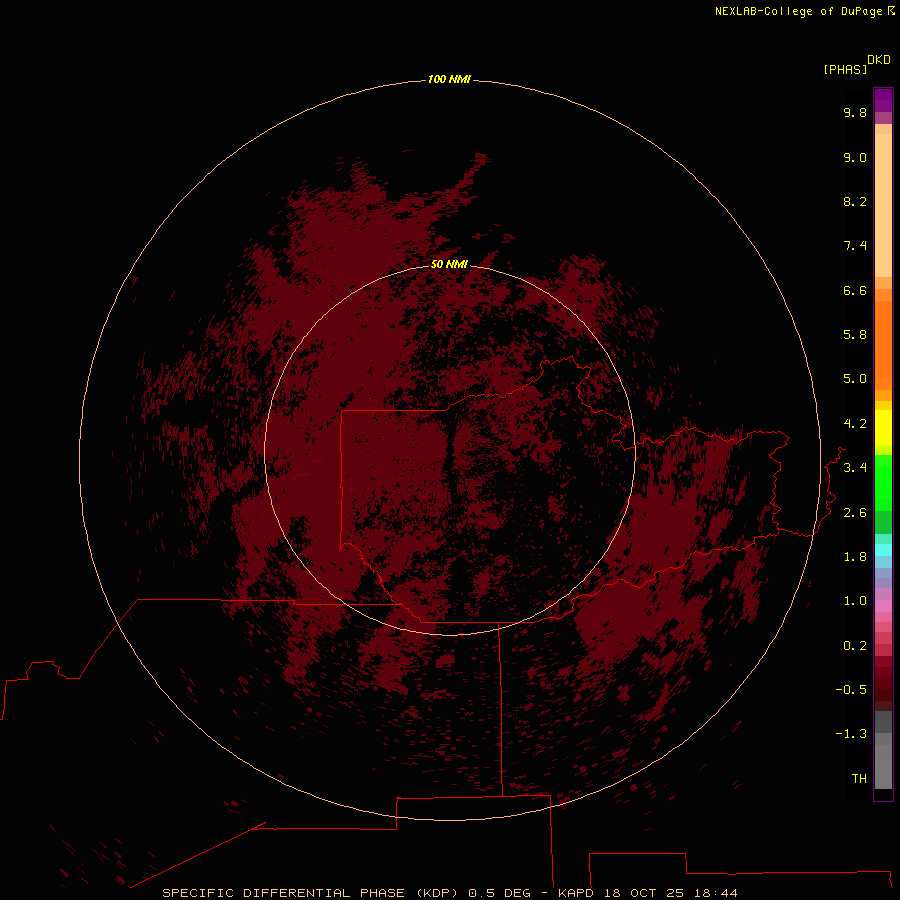900x900 pixels.
Task: Click the 8.2 legend value
Action: click(855, 201)
